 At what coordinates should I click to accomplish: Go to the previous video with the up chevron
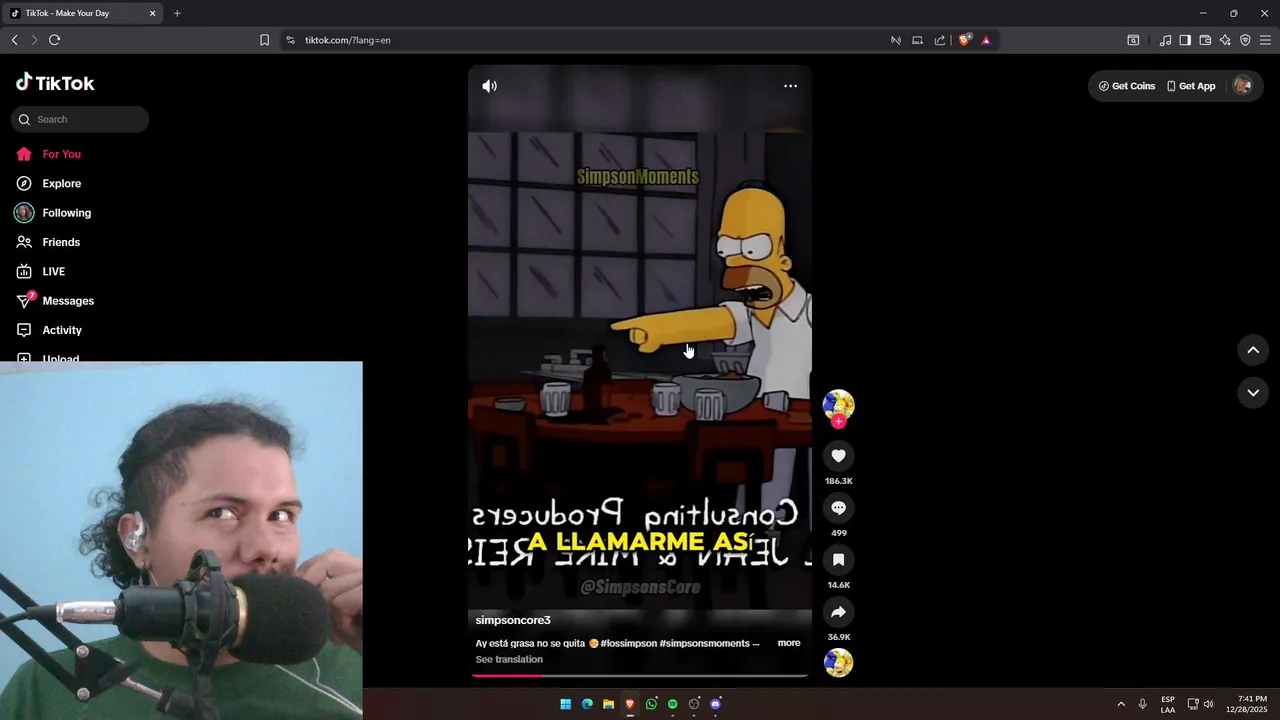click(1253, 350)
